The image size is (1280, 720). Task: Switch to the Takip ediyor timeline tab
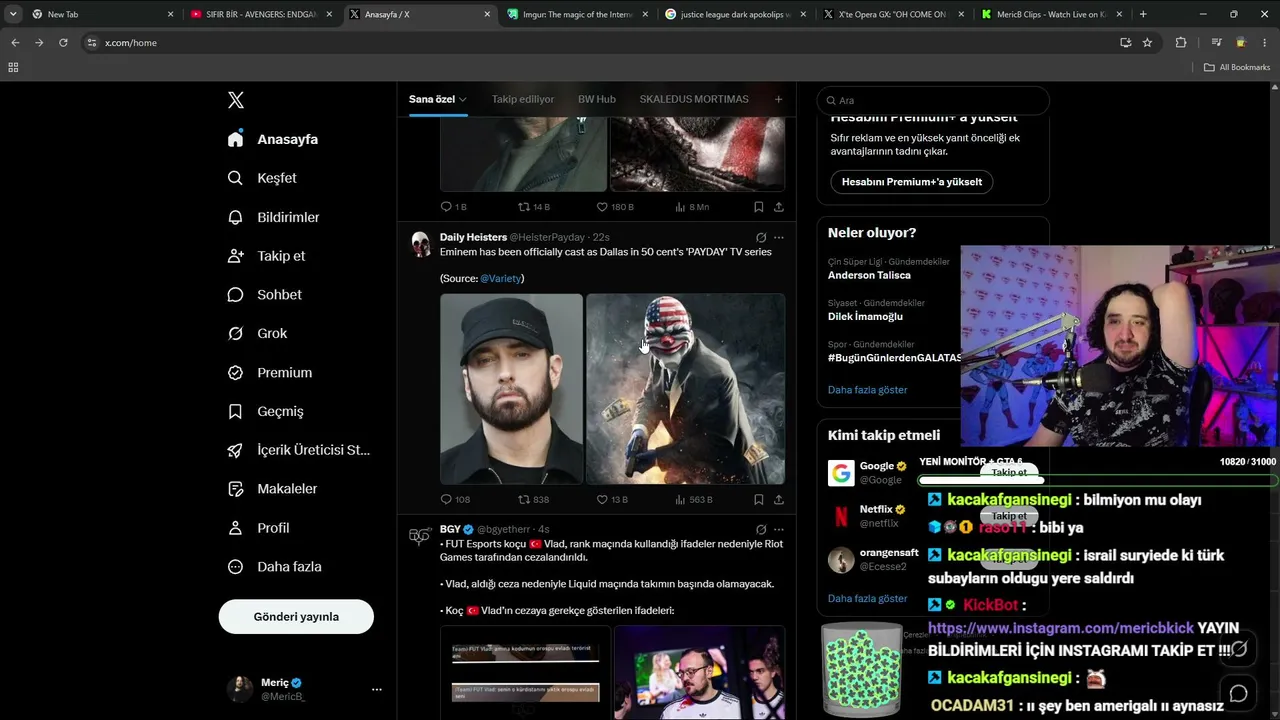click(x=523, y=99)
